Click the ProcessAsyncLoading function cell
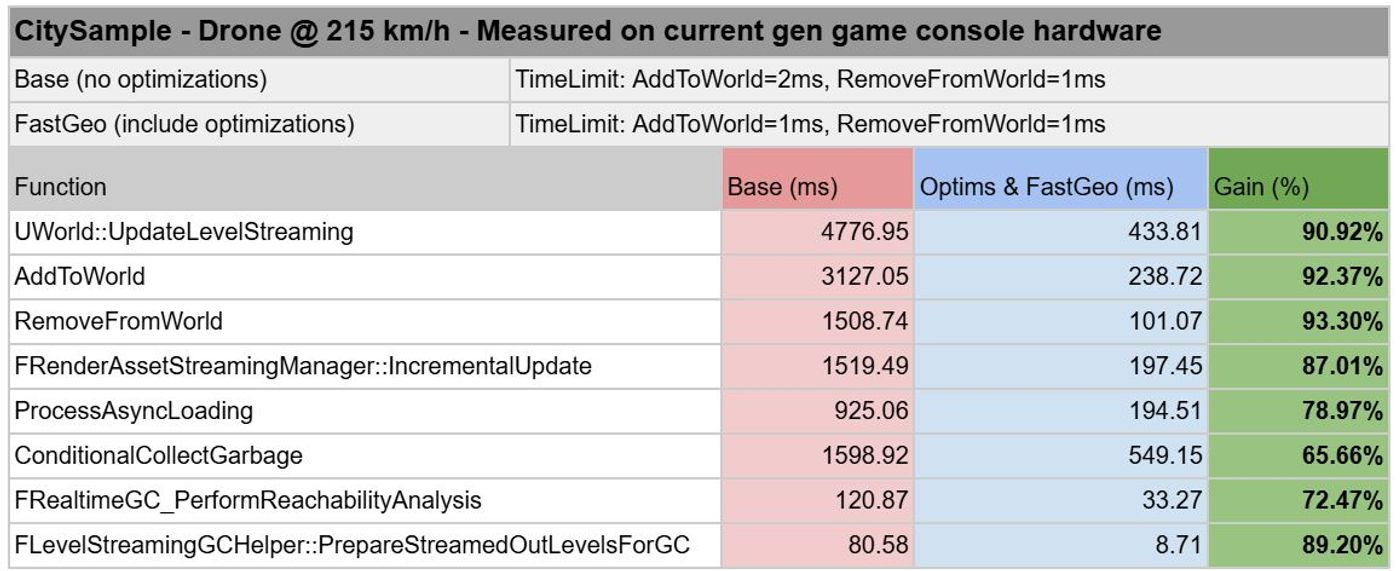 (365, 411)
